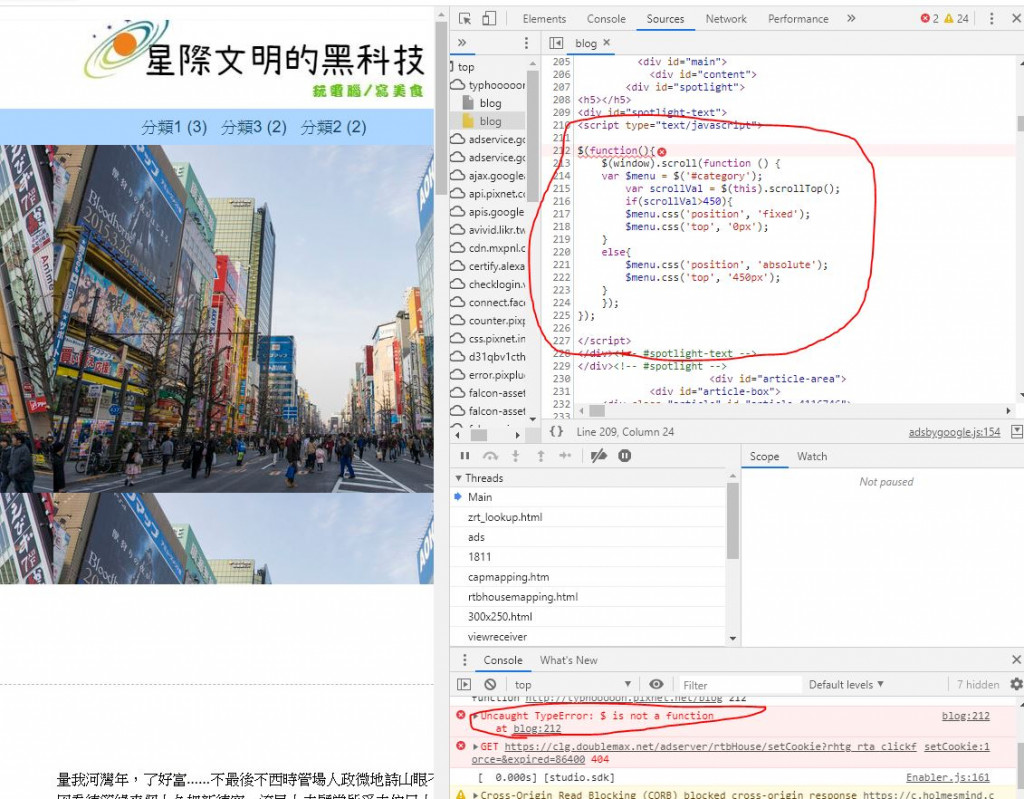This screenshot has width=1024, height=799.
Task: Open the console drawer three-dot menu
Action: pyautogui.click(x=464, y=660)
